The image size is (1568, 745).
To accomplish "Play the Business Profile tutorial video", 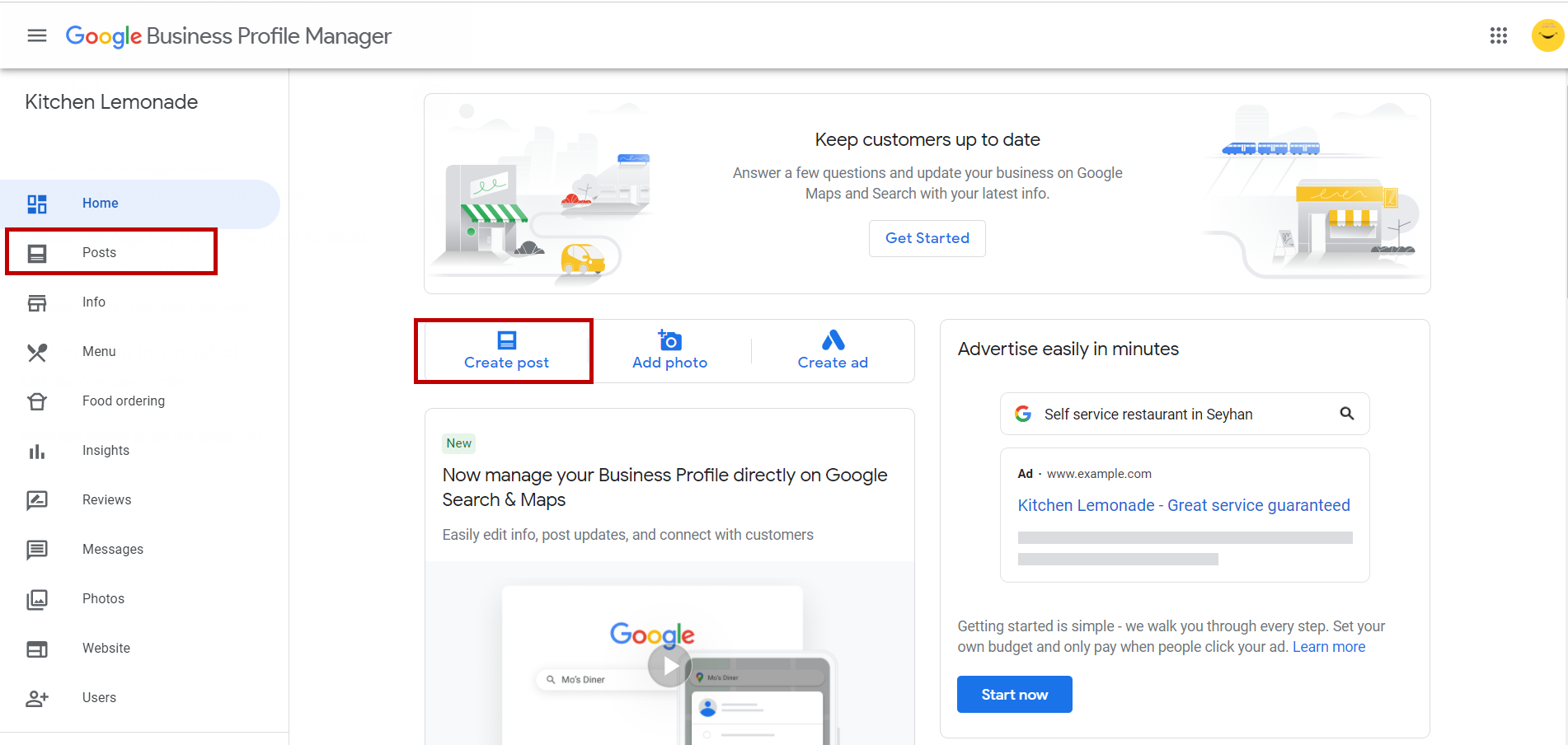I will pyautogui.click(x=669, y=666).
